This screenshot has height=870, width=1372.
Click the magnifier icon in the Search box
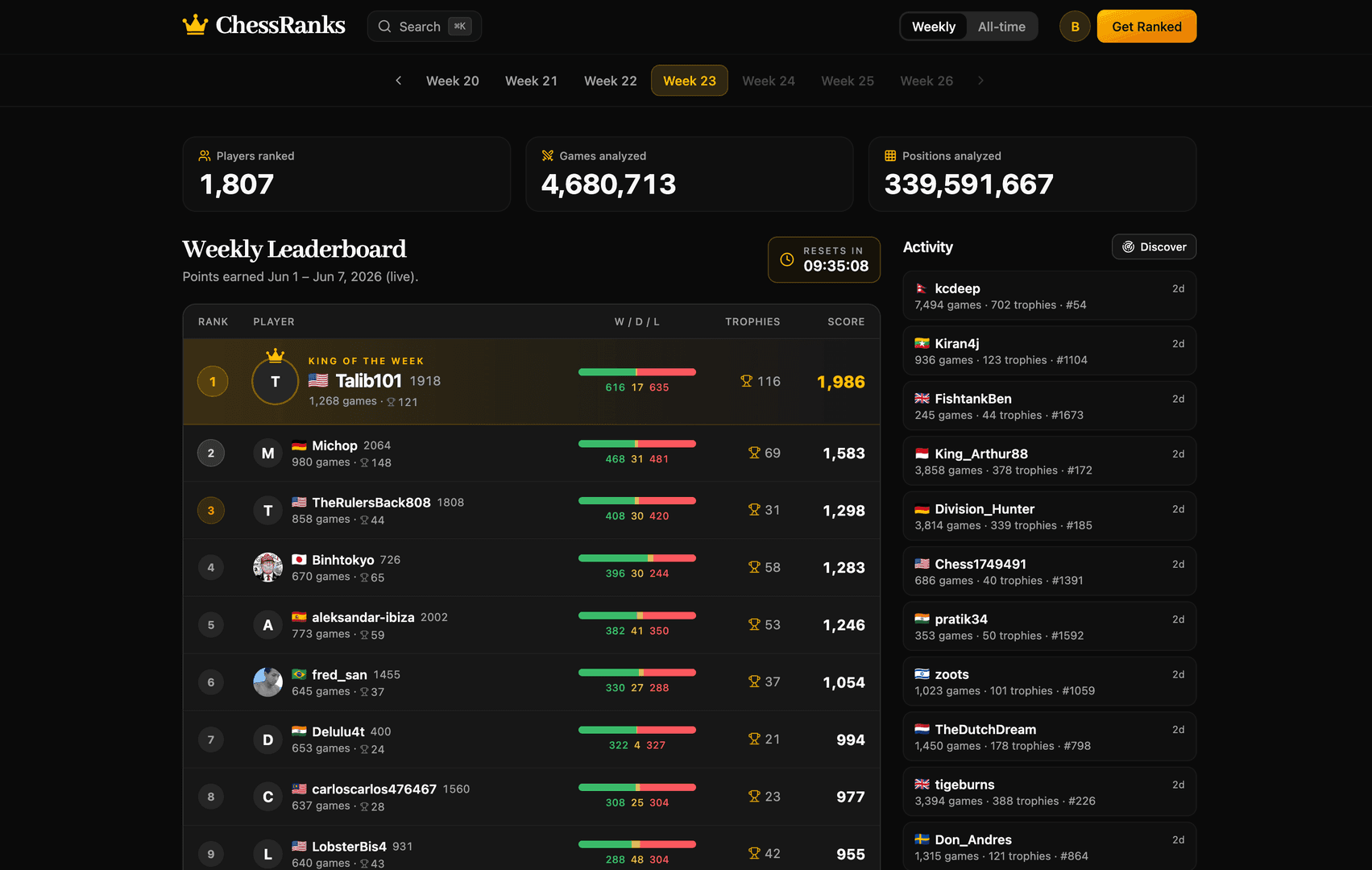(384, 26)
